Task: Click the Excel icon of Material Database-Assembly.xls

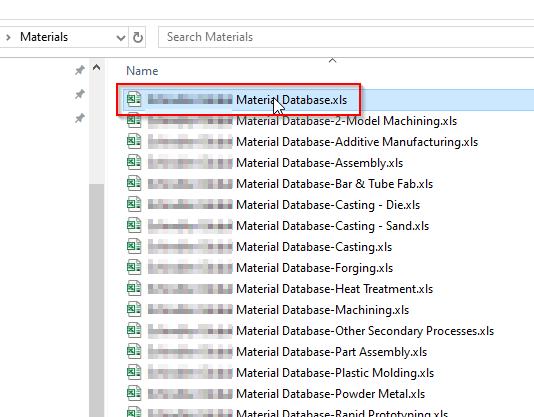Action: (x=134, y=163)
